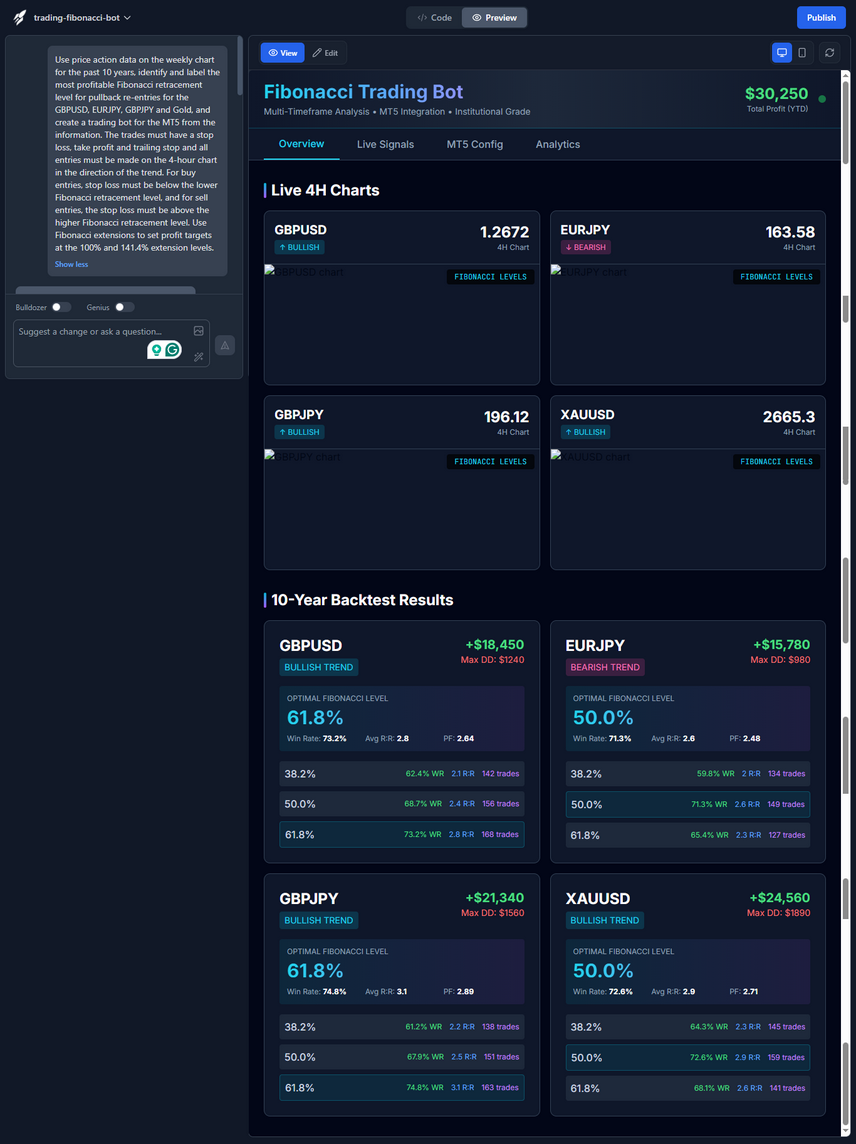Refresh the preview pane
856x1144 pixels.
point(829,53)
